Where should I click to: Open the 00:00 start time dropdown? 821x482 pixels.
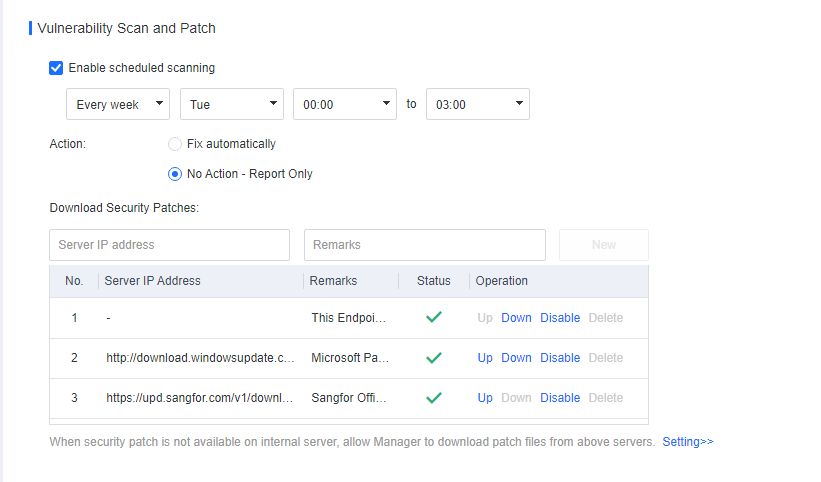pos(345,104)
